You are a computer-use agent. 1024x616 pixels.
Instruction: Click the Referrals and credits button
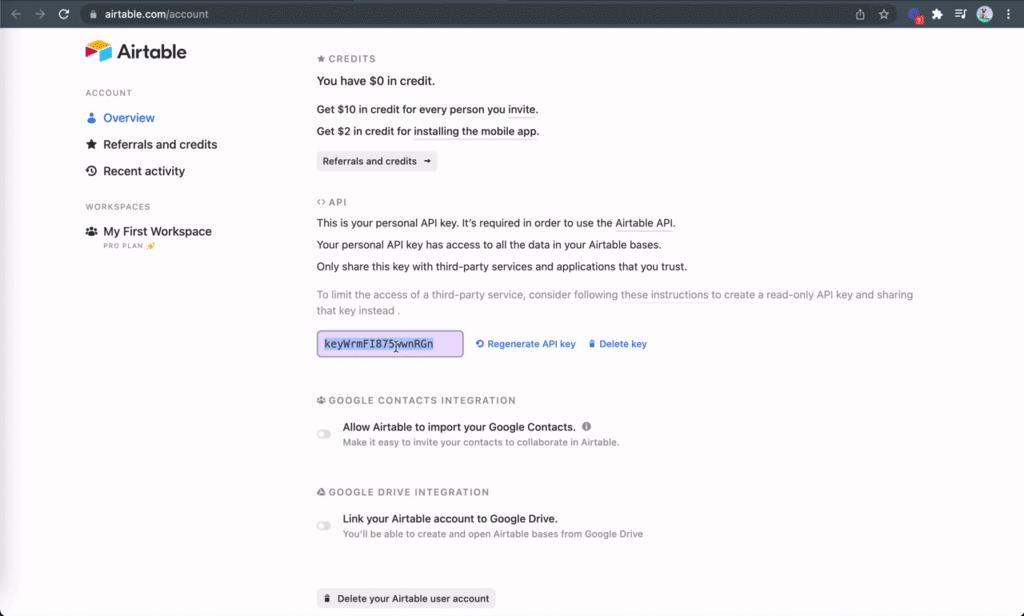point(376,161)
